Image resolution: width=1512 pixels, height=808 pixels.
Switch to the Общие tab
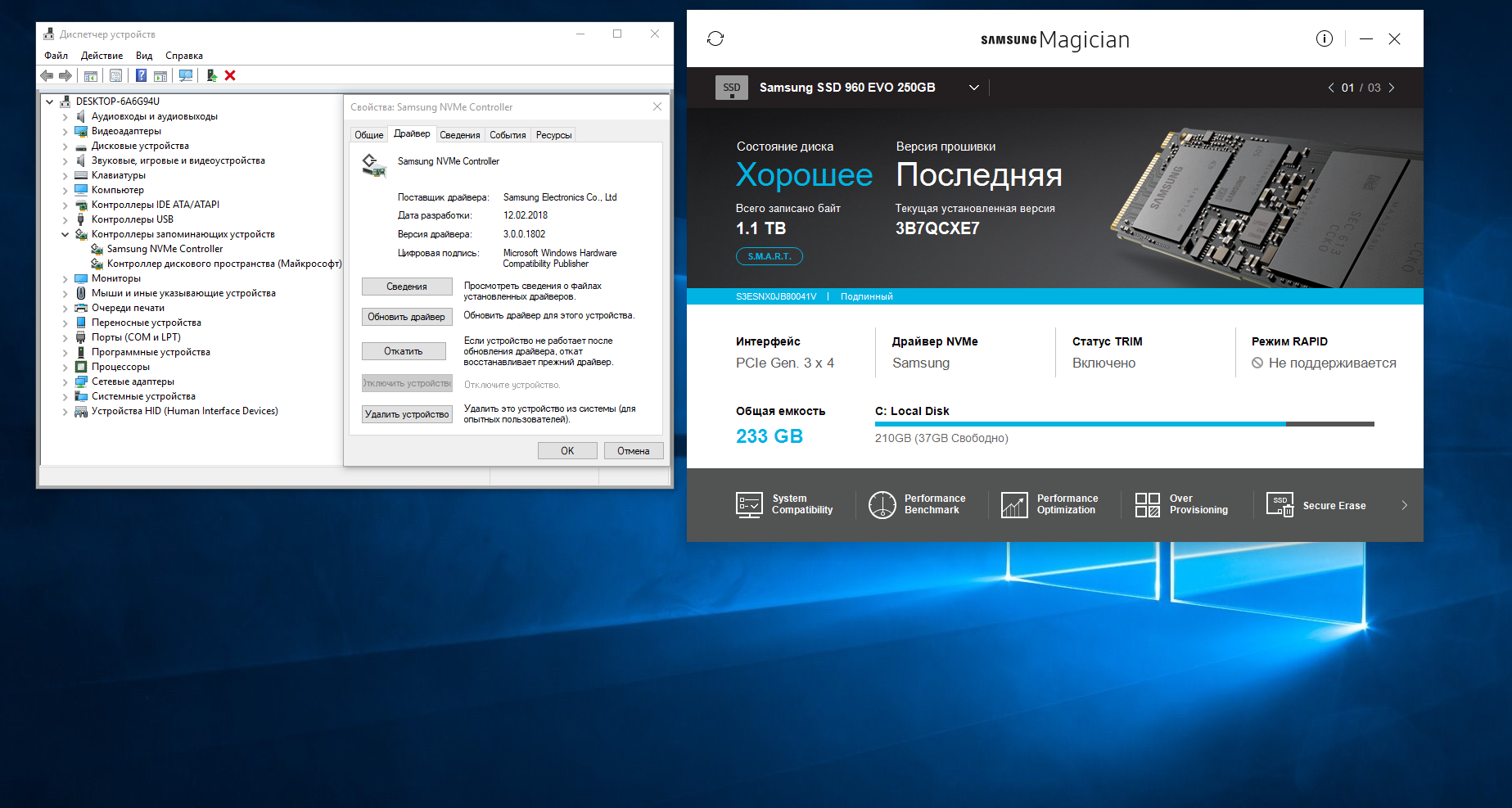point(369,135)
